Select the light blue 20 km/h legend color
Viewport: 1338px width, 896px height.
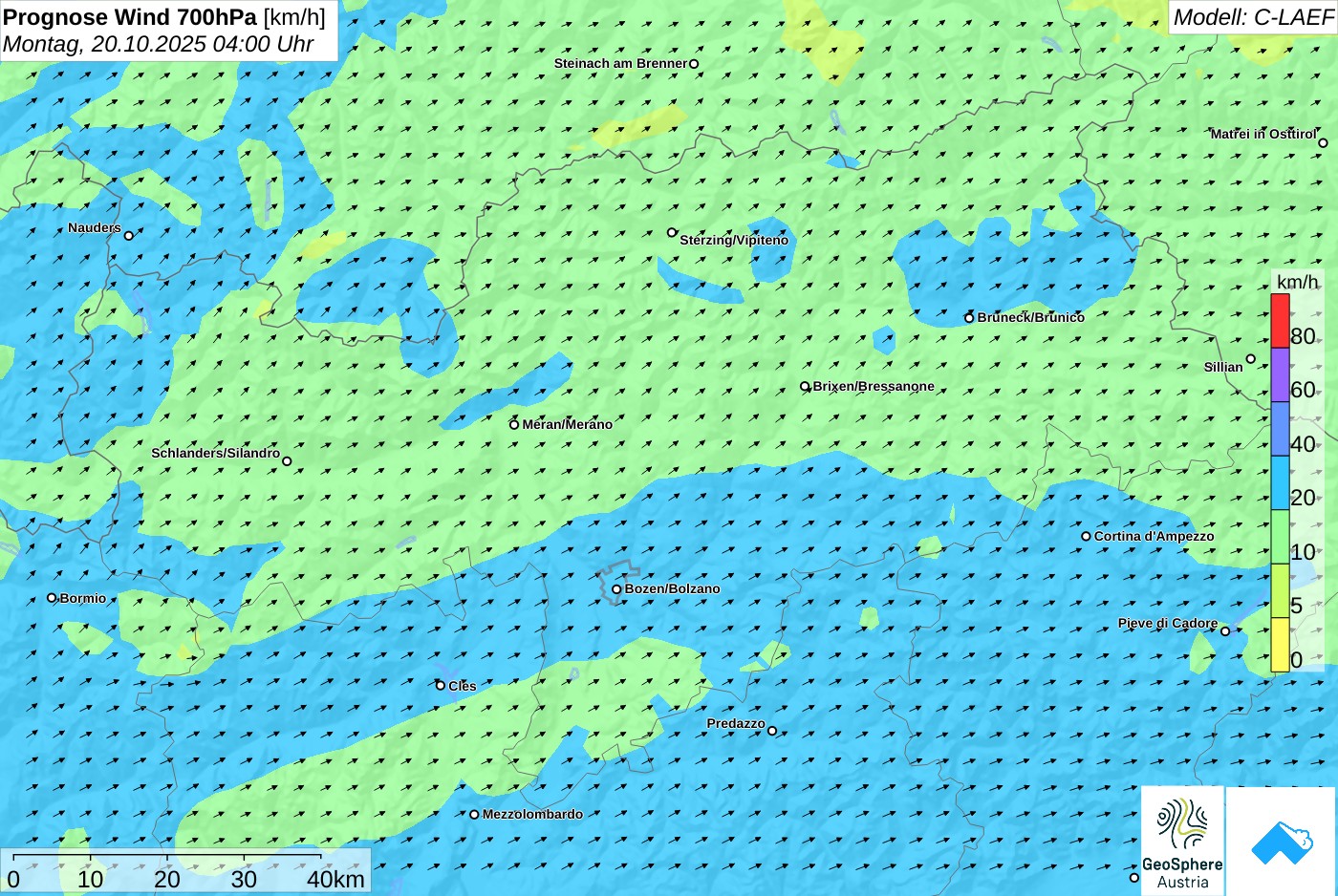tap(1280, 483)
